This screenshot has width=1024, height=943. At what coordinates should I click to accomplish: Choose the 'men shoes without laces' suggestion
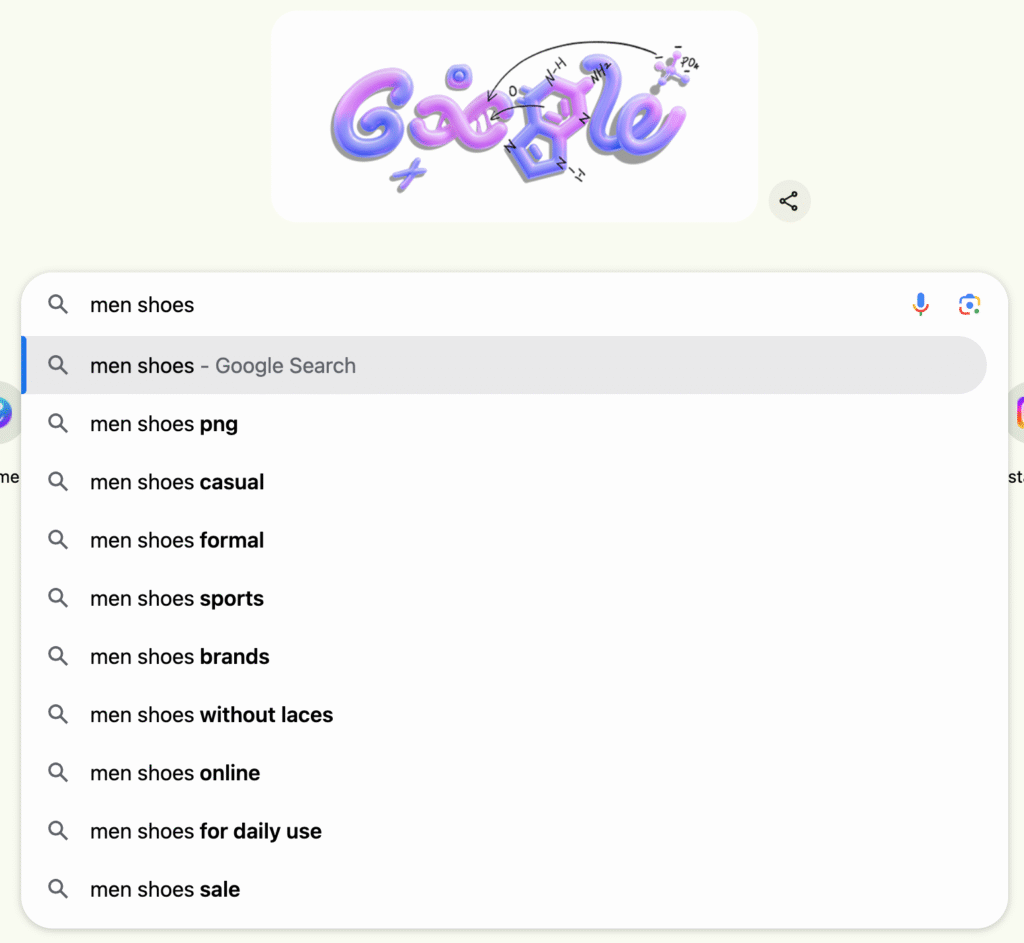tap(211, 714)
